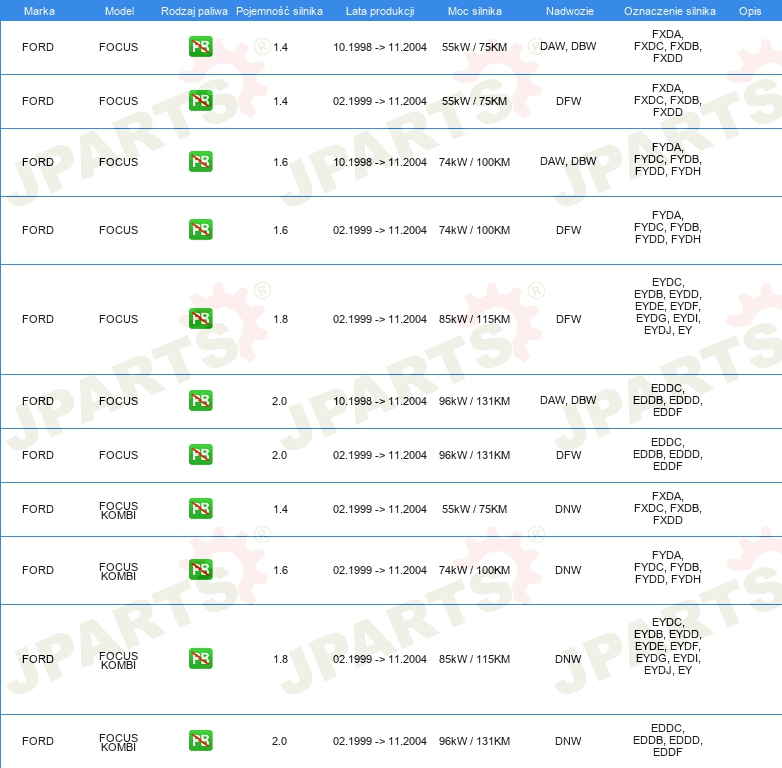Click DAW, DBW body in the Focus 1.6 row
782x768 pixels.
568,162
